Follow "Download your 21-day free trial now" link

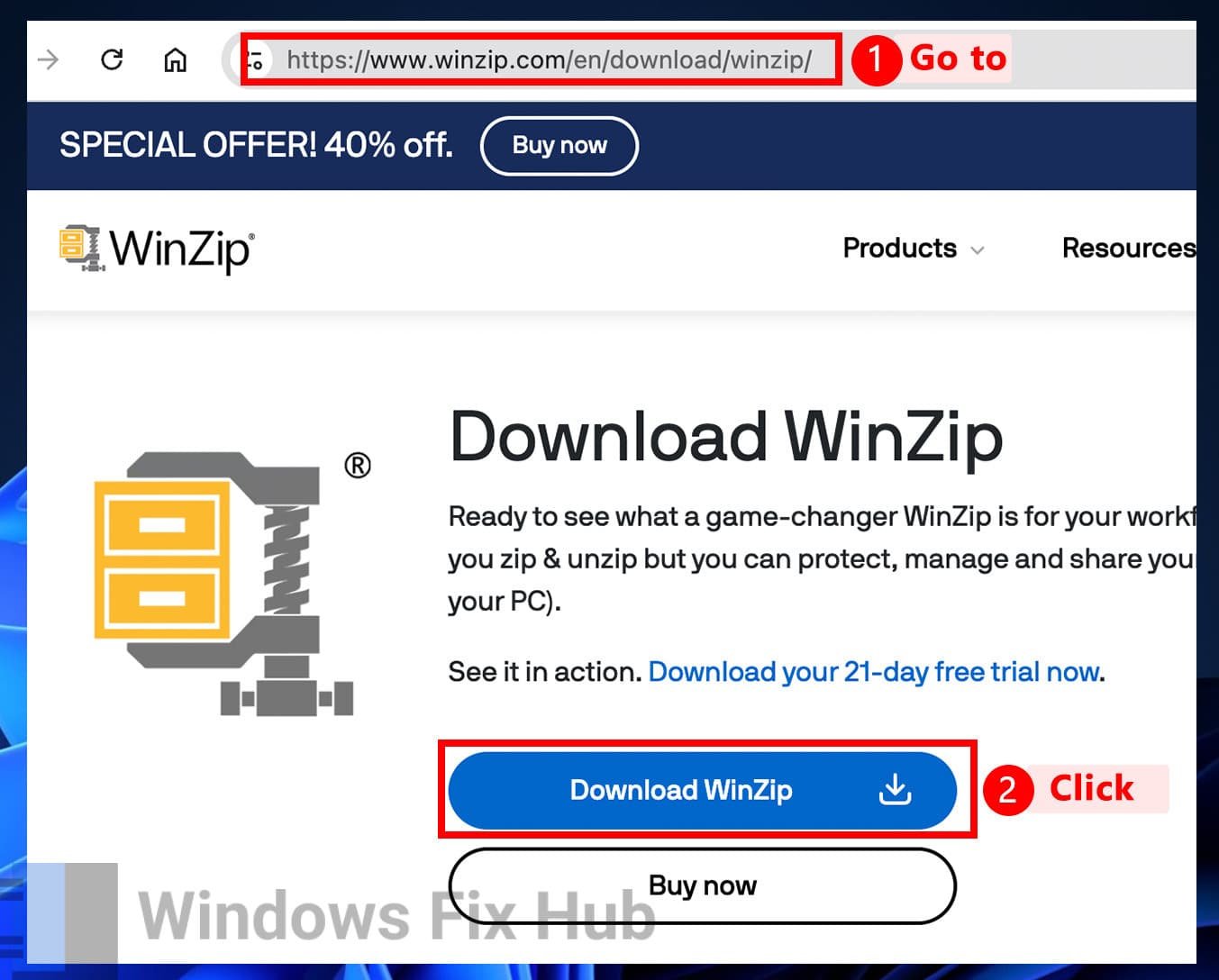874,672
